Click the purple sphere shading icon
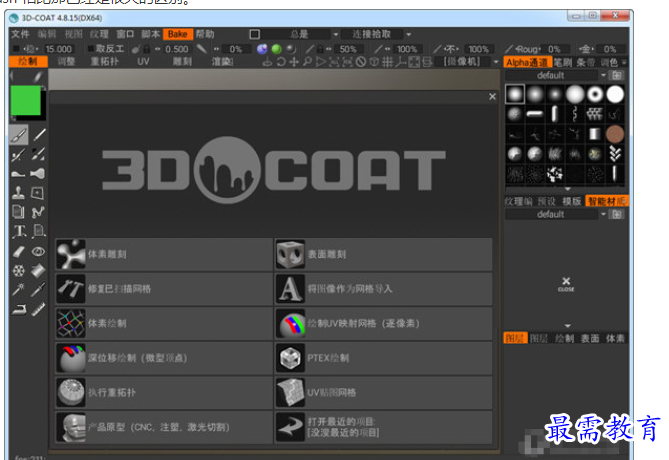Screen dimensions: 669x460 [262, 49]
